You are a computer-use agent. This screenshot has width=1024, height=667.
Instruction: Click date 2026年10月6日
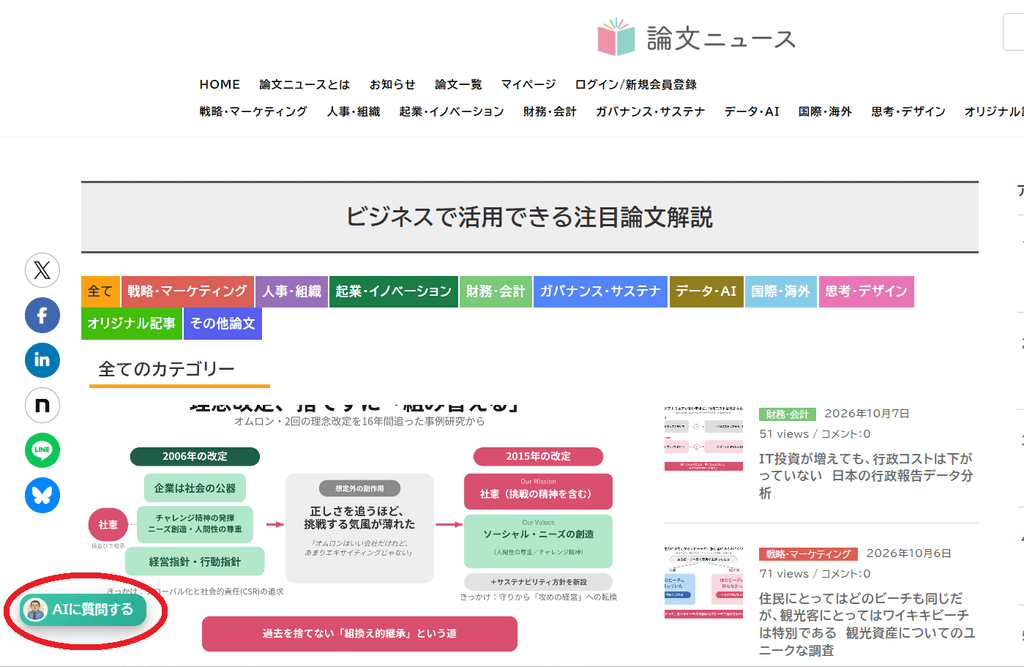[908, 553]
